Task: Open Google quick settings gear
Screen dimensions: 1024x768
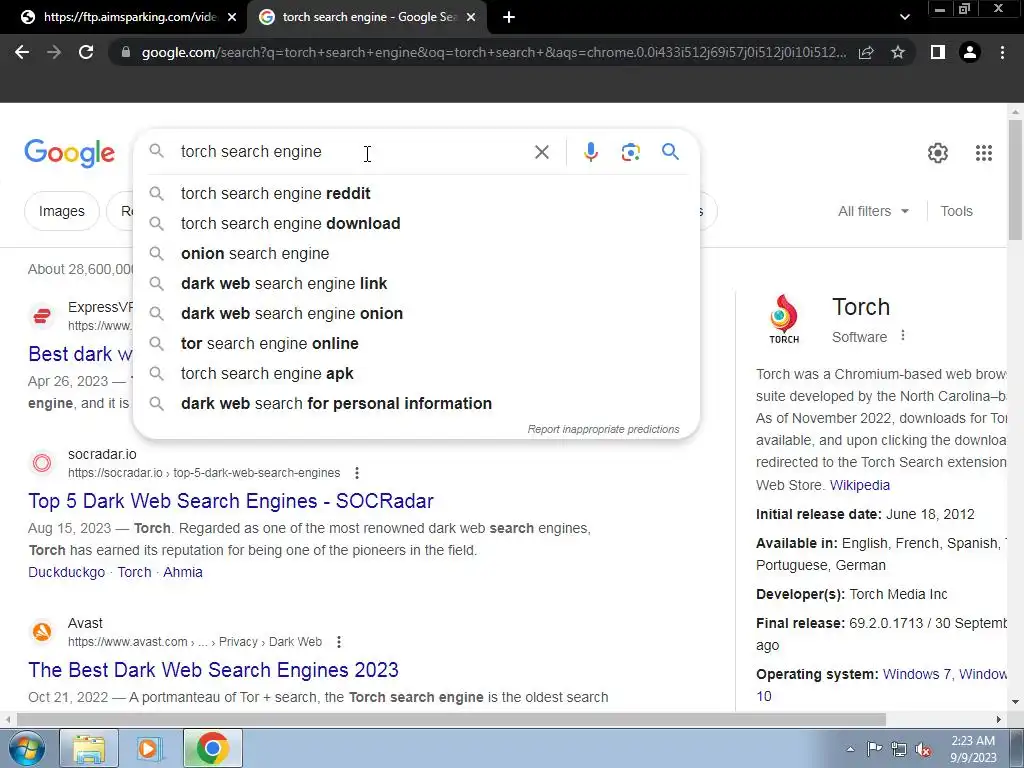Action: 938,153
